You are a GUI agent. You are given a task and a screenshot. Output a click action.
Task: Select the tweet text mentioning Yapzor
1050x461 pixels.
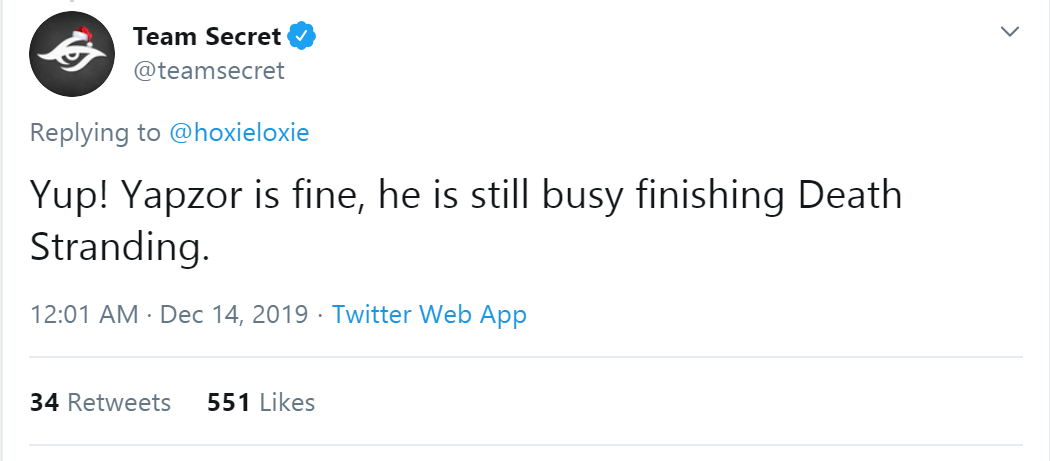point(466,220)
